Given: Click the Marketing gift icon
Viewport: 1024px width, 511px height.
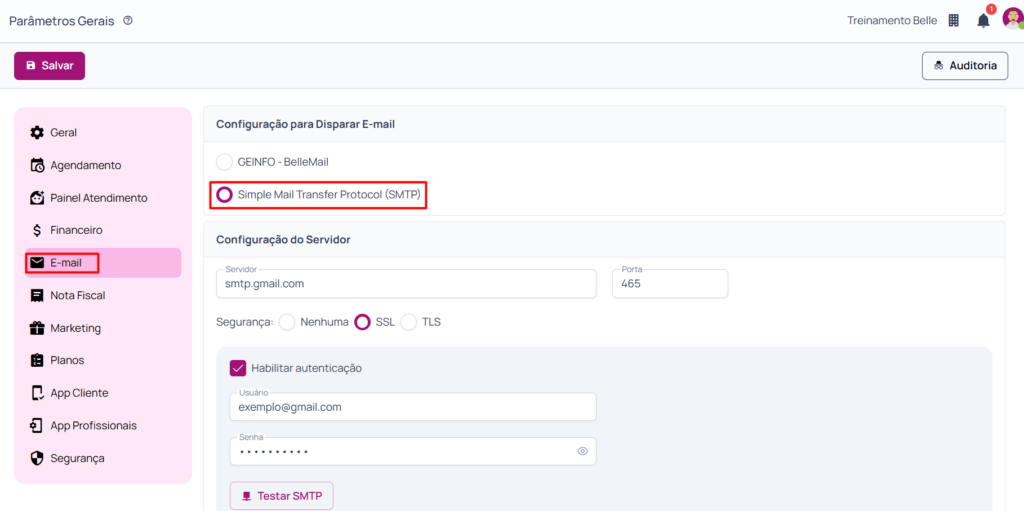Looking at the screenshot, I should tap(37, 328).
